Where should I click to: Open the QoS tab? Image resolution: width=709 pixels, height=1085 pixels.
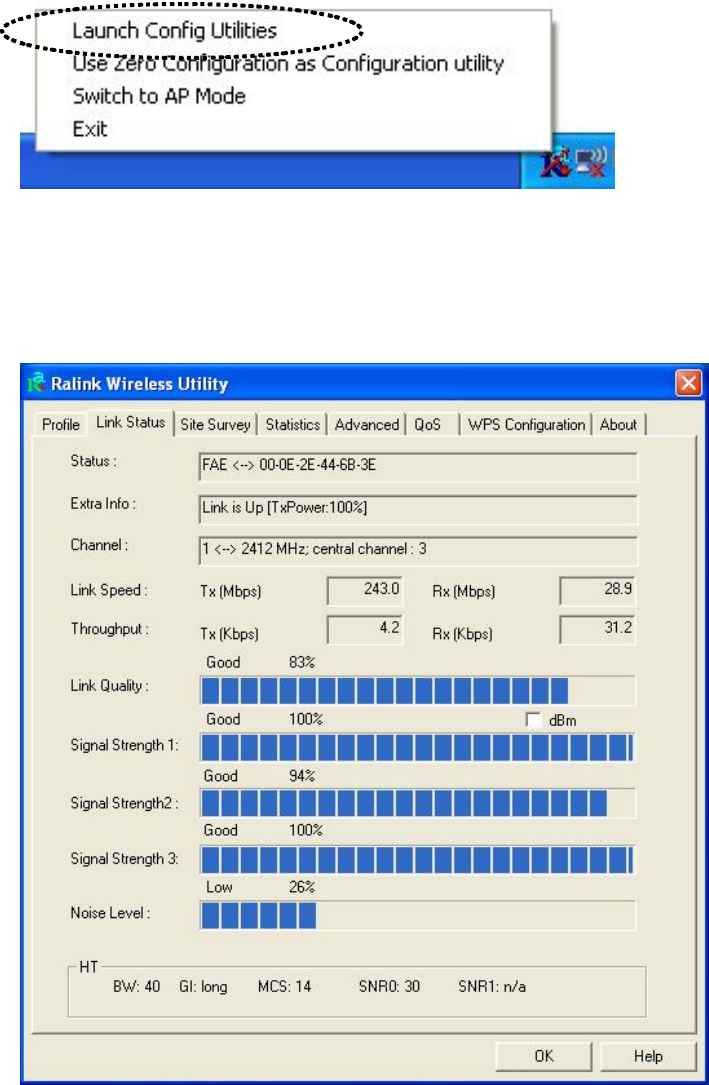(427, 424)
